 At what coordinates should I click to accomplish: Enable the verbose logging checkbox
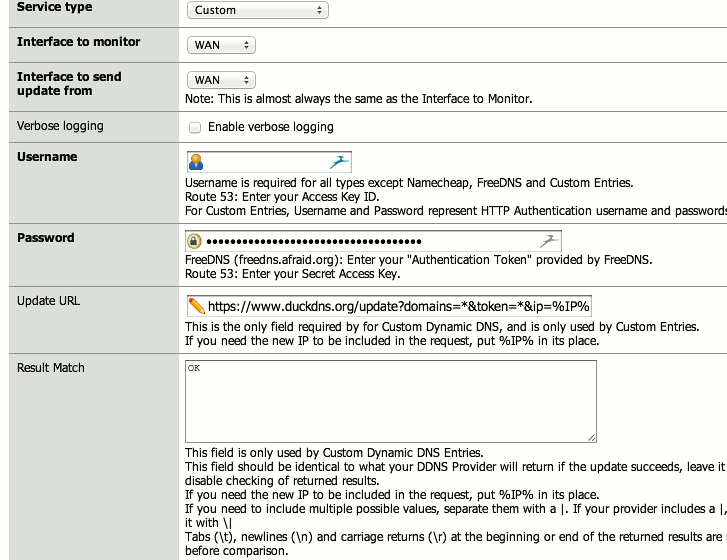(x=196, y=127)
